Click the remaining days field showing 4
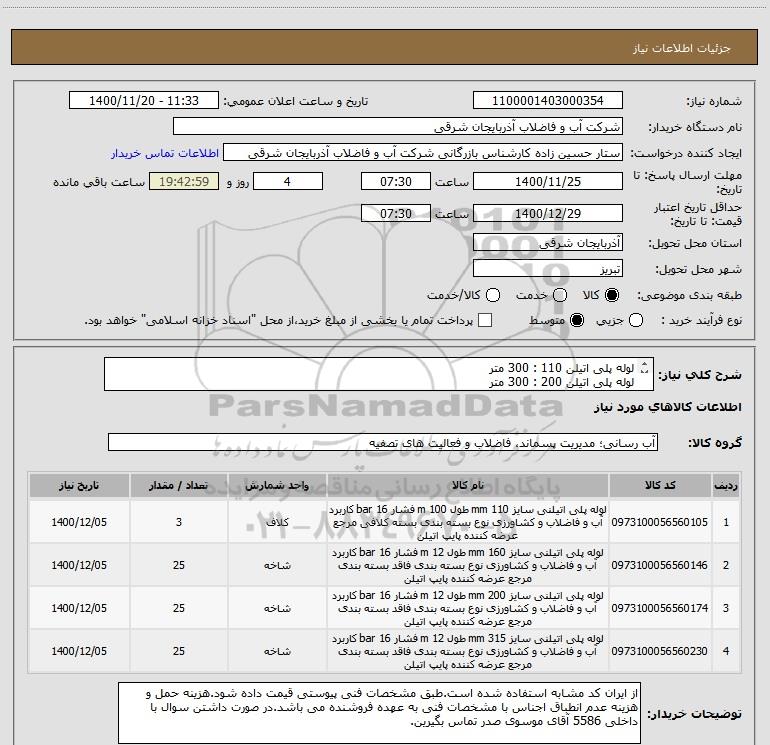770x745 pixels. [287, 181]
